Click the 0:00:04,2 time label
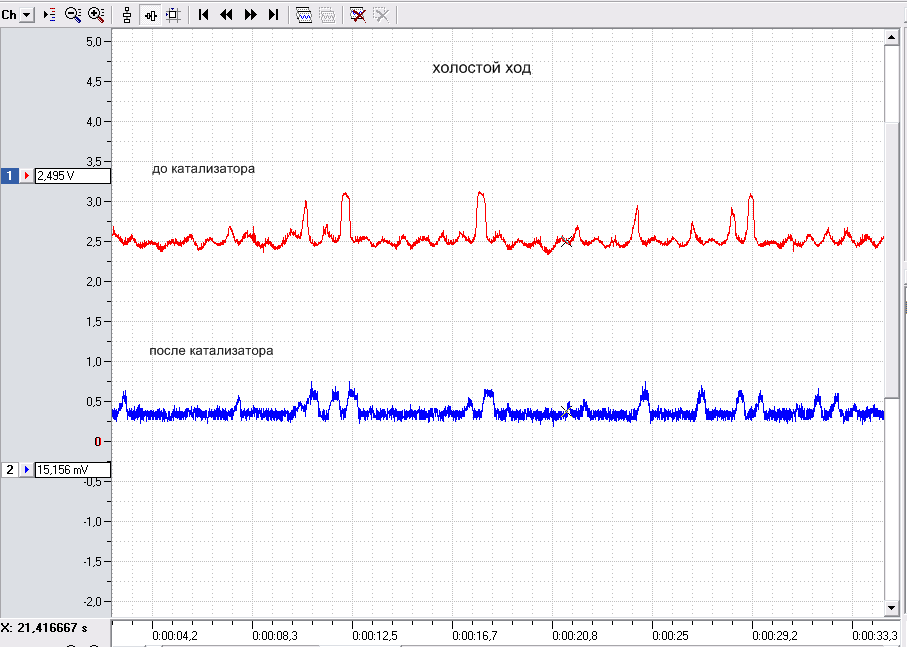 point(175,636)
